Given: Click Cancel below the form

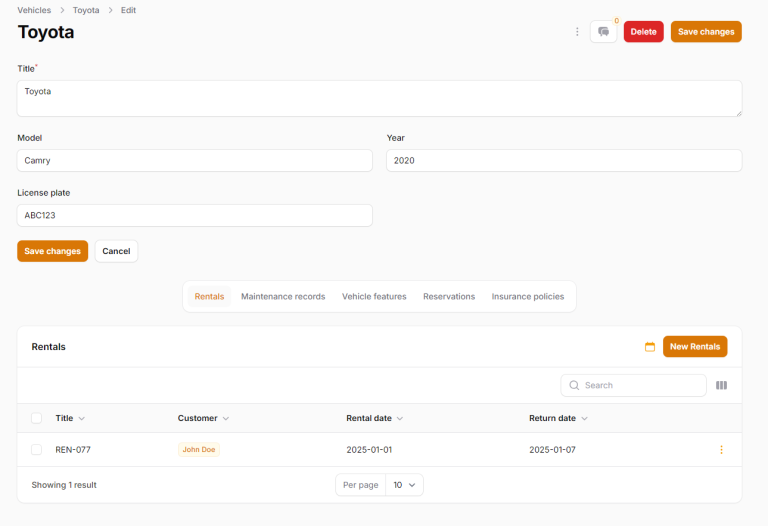Looking at the screenshot, I should point(116,251).
